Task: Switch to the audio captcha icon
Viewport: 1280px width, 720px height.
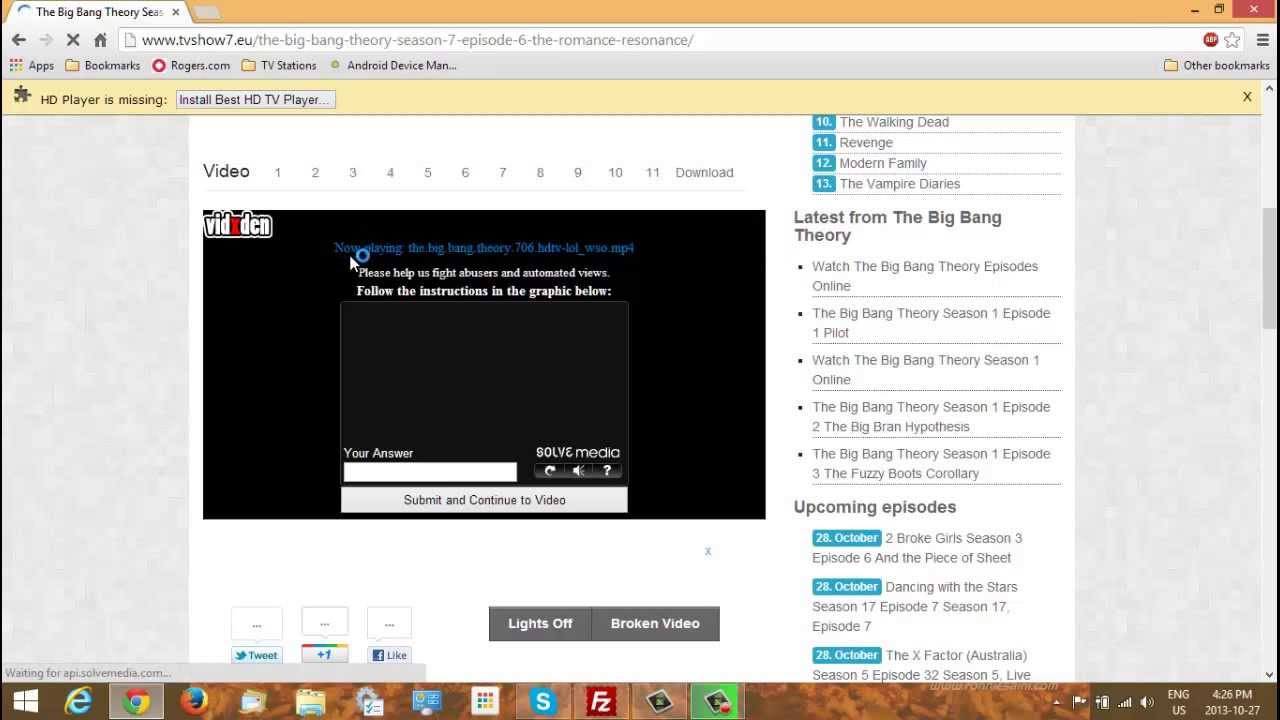Action: pyautogui.click(x=578, y=471)
